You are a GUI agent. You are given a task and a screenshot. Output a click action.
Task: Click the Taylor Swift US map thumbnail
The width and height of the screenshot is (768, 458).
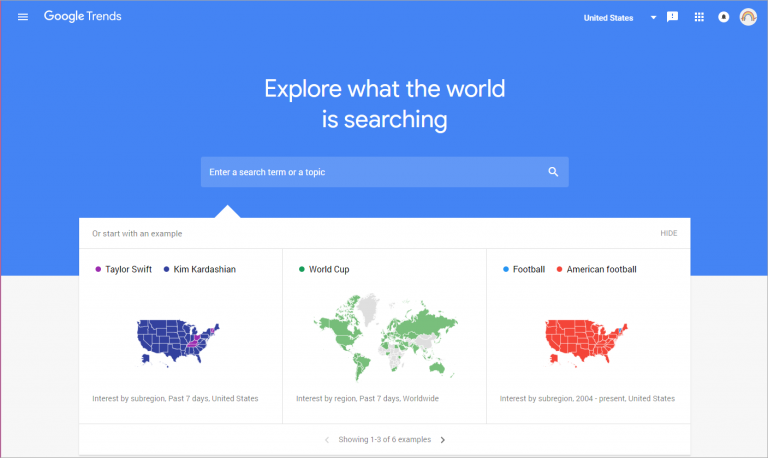(x=177, y=339)
